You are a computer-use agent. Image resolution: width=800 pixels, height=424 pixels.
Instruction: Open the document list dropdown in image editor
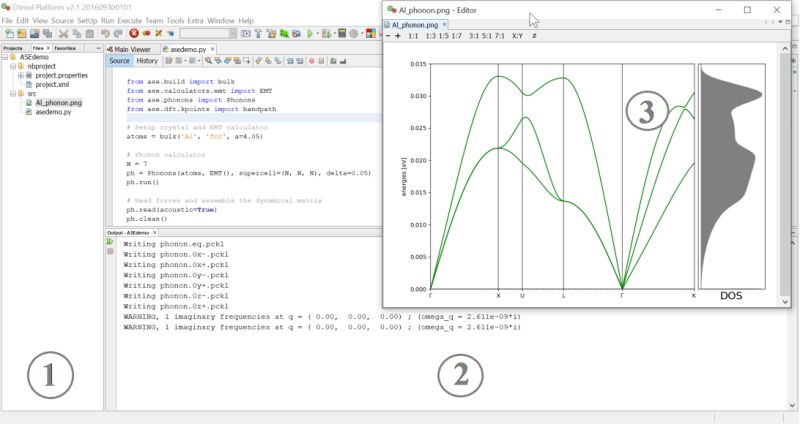point(781,22)
